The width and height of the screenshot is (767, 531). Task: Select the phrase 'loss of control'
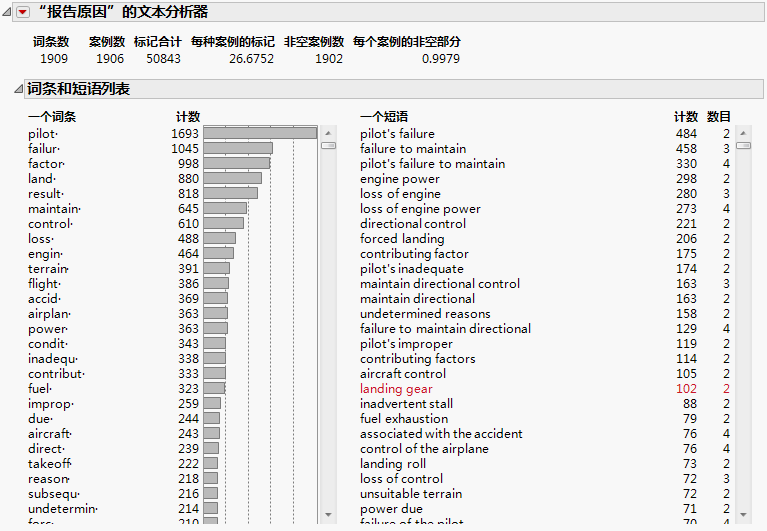point(402,479)
